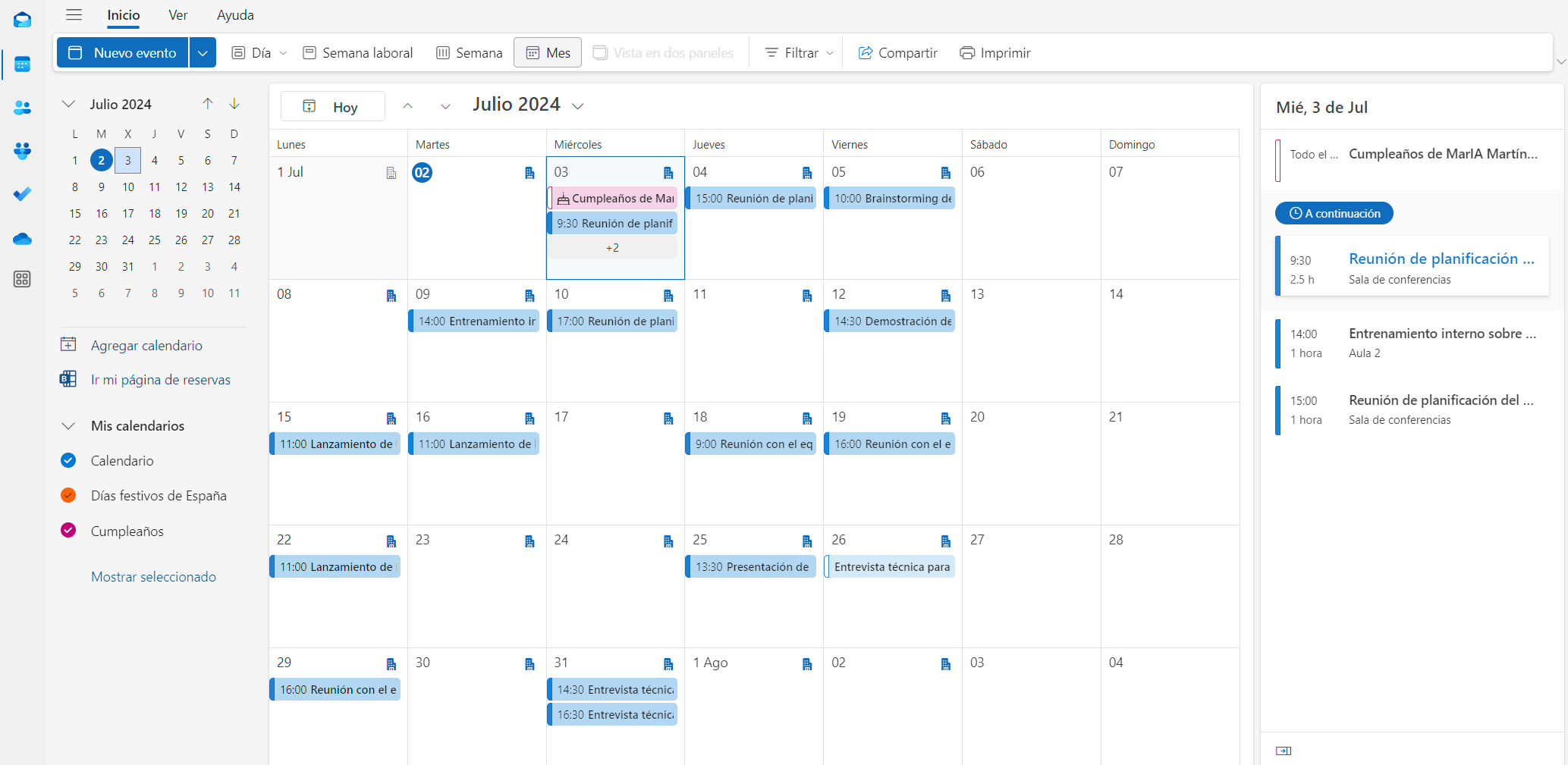Click the building icon on day 18

point(806,418)
